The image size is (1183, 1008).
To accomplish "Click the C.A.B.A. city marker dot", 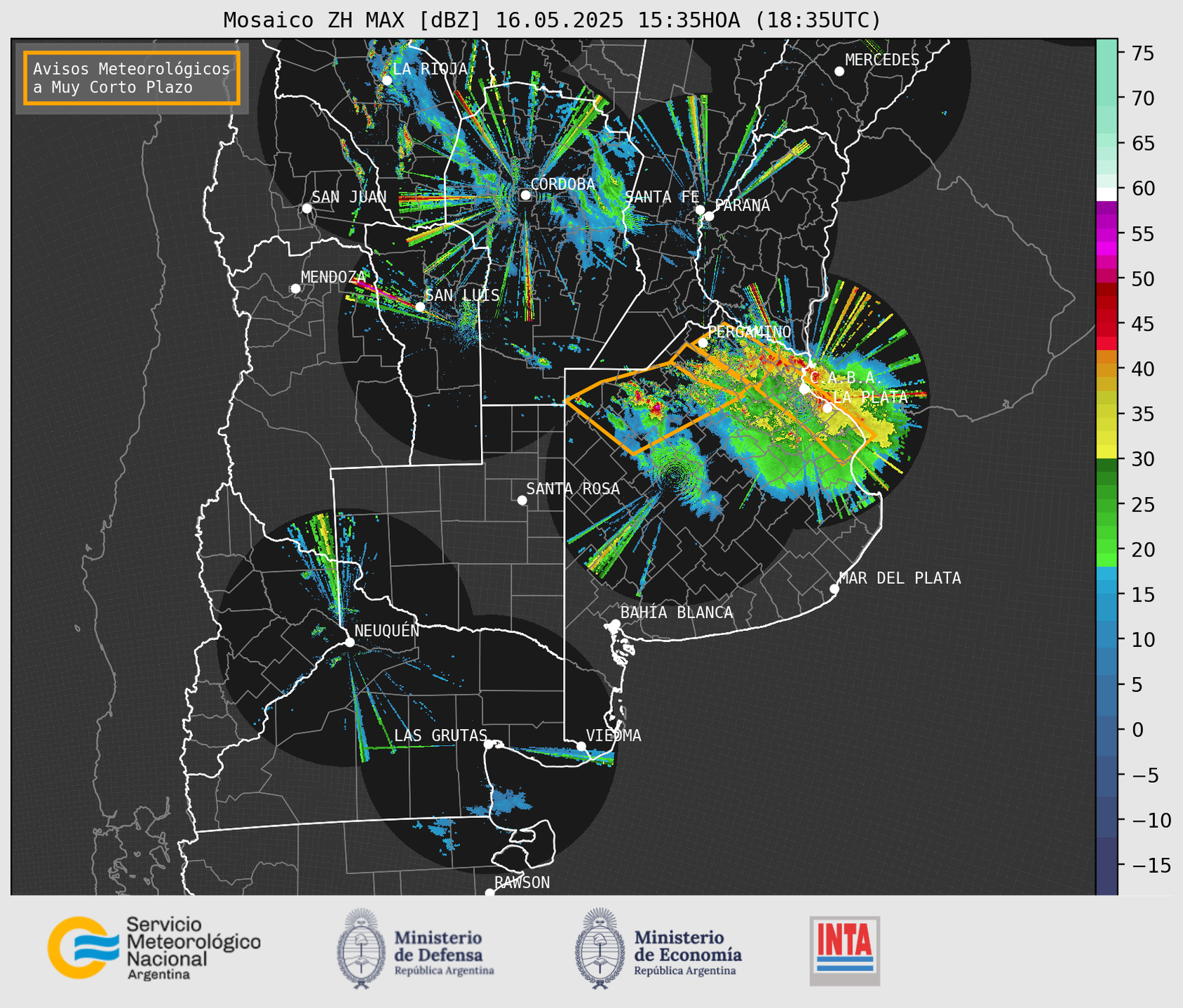I will pos(804,389).
